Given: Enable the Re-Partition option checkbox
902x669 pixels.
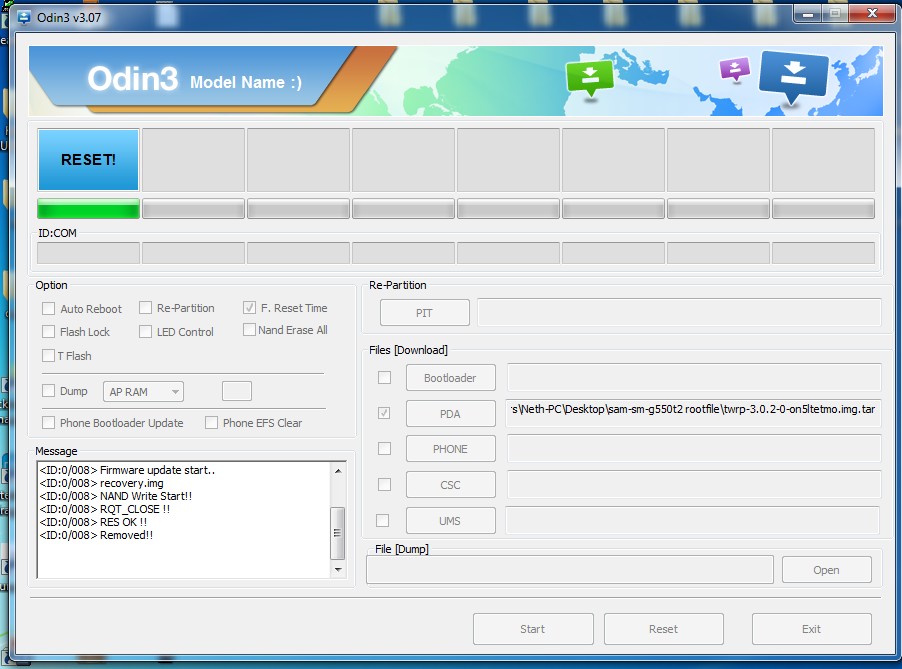Looking at the screenshot, I should click(146, 308).
